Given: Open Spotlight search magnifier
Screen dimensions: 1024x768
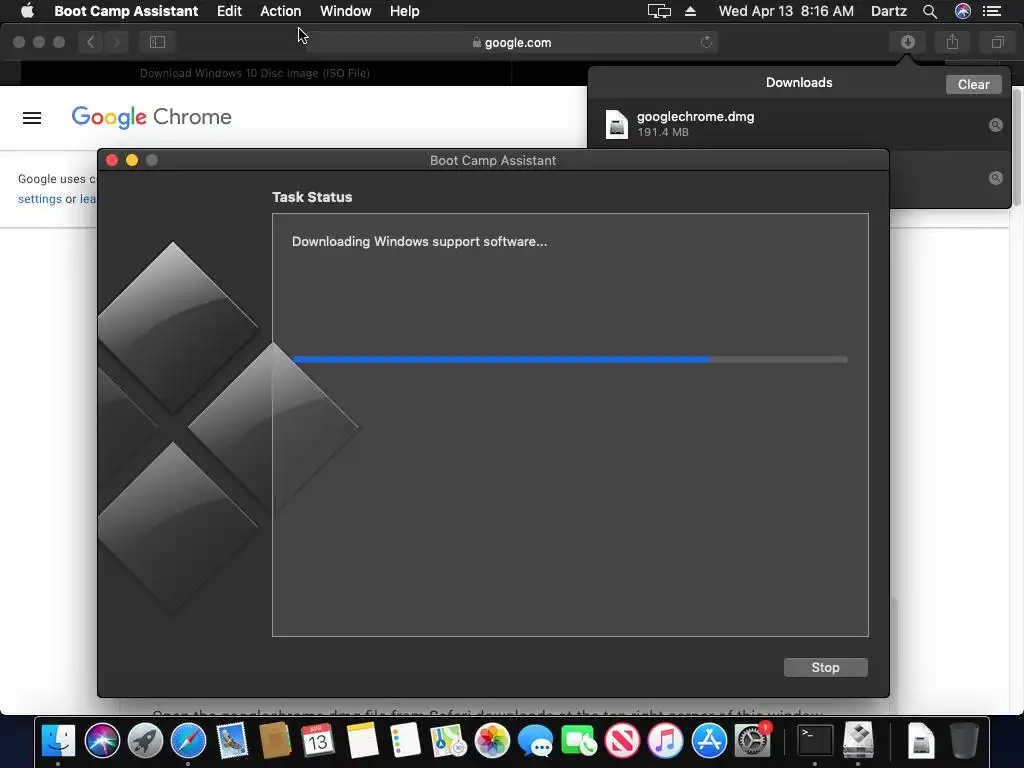Looking at the screenshot, I should 930,11.
